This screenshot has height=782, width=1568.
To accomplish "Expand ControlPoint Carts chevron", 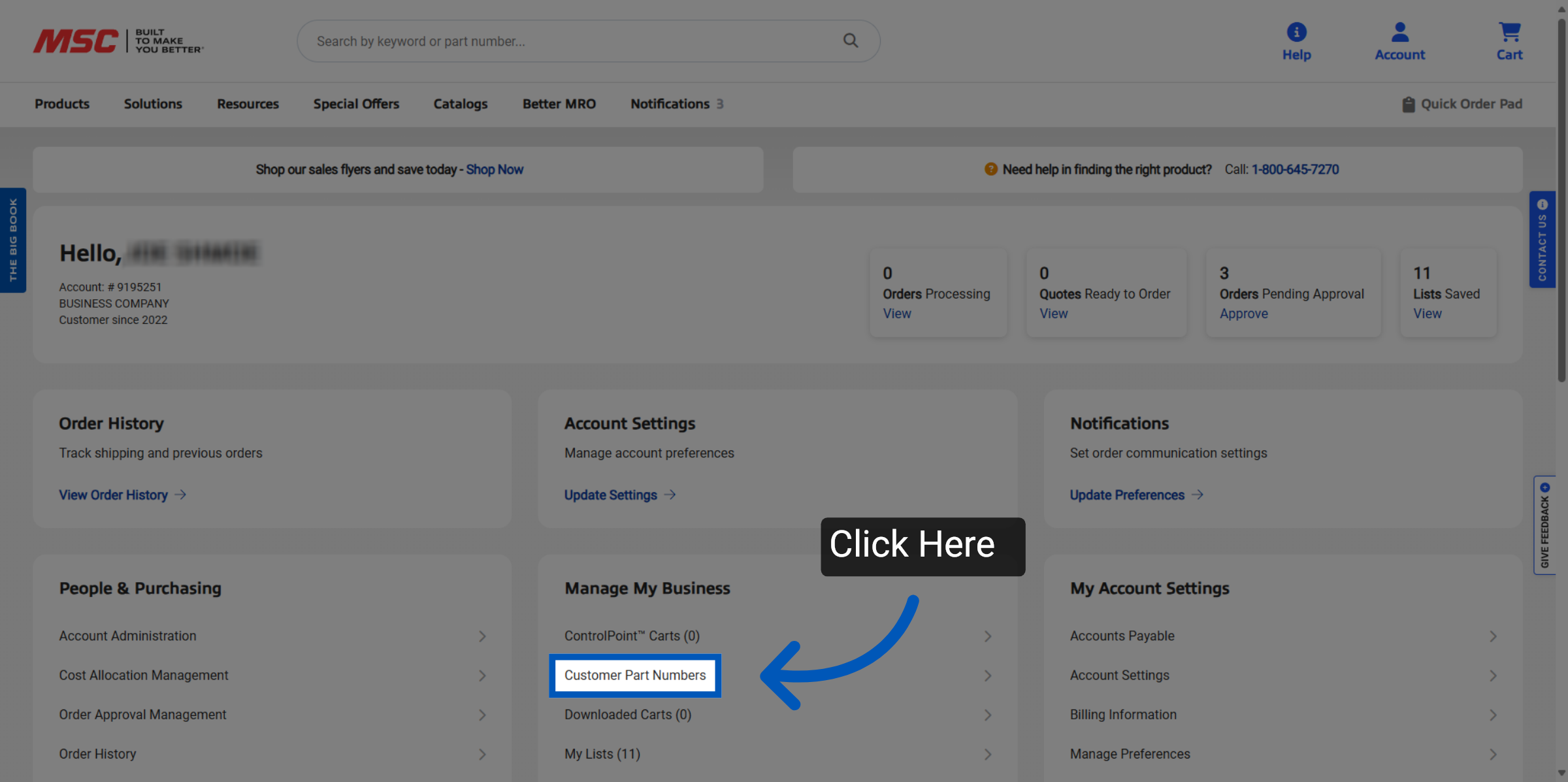I will [x=988, y=636].
